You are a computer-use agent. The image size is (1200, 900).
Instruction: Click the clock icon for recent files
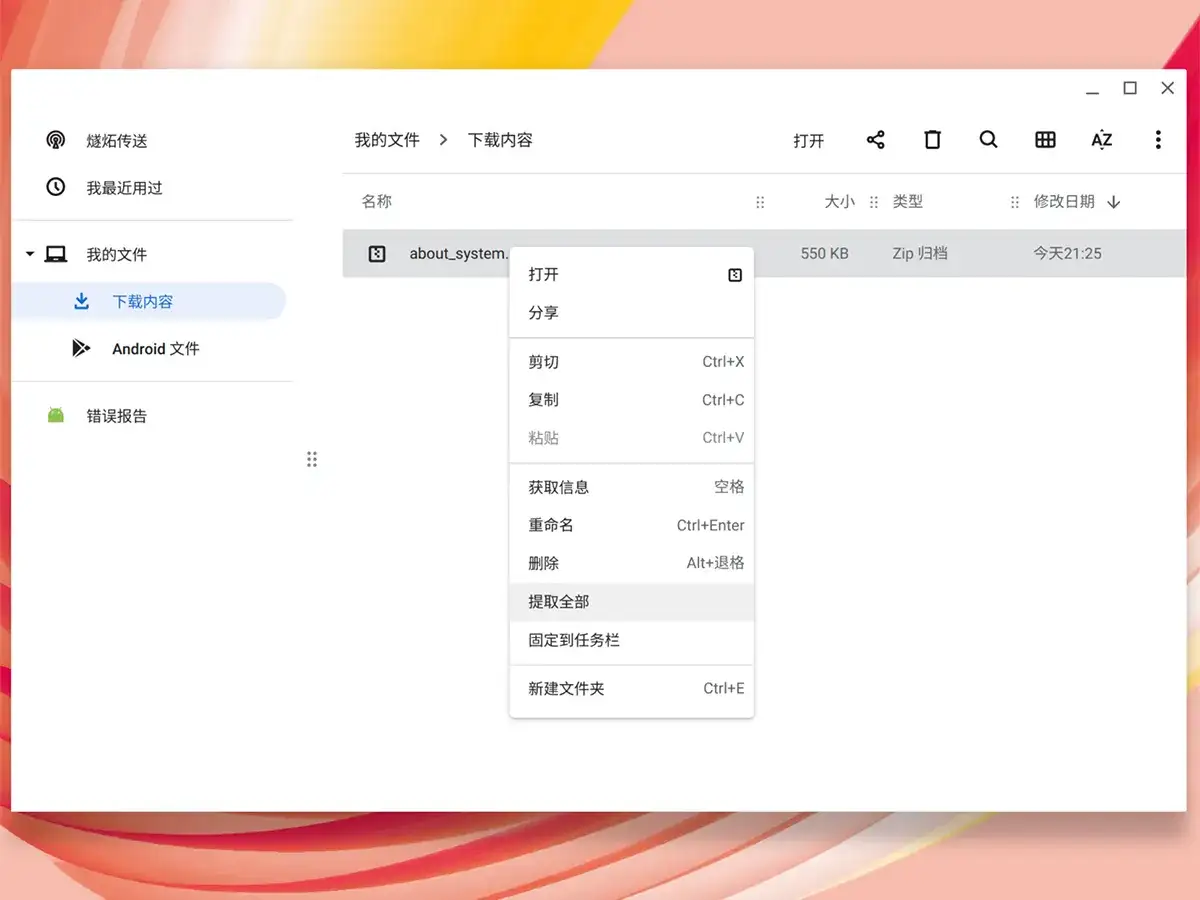(x=56, y=187)
